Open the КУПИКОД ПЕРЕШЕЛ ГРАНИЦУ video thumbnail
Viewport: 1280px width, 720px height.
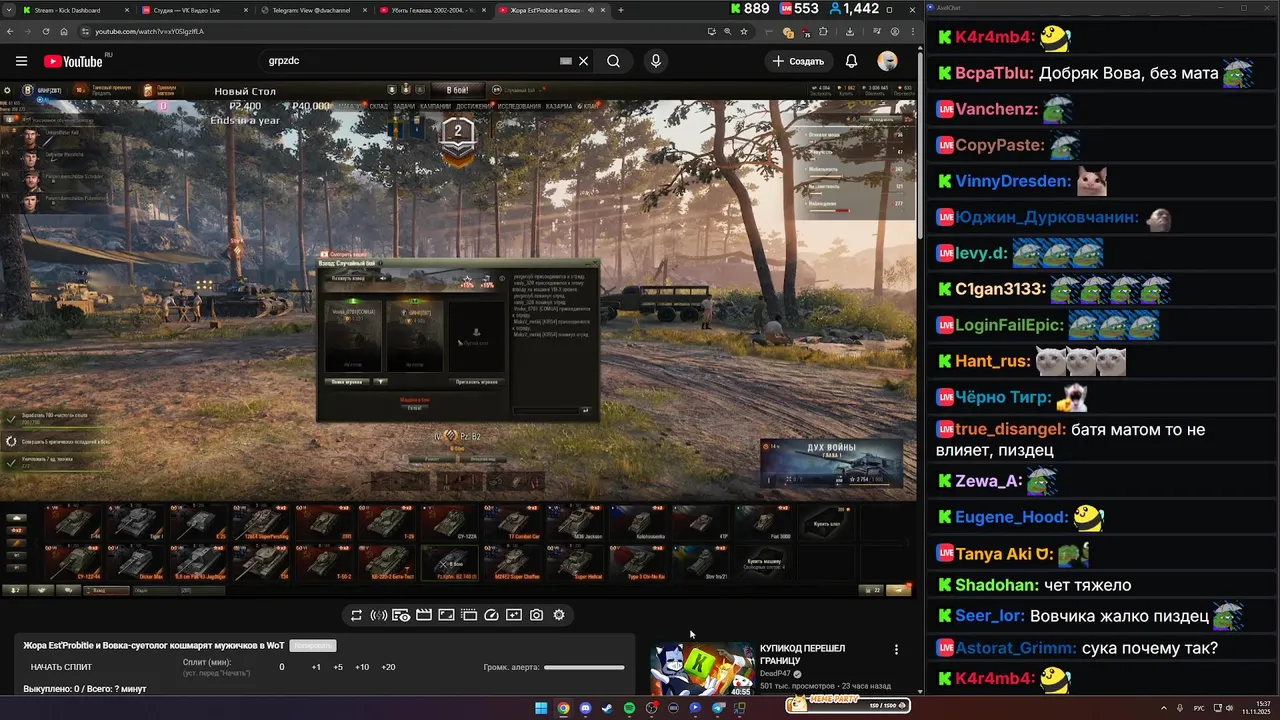point(702,669)
